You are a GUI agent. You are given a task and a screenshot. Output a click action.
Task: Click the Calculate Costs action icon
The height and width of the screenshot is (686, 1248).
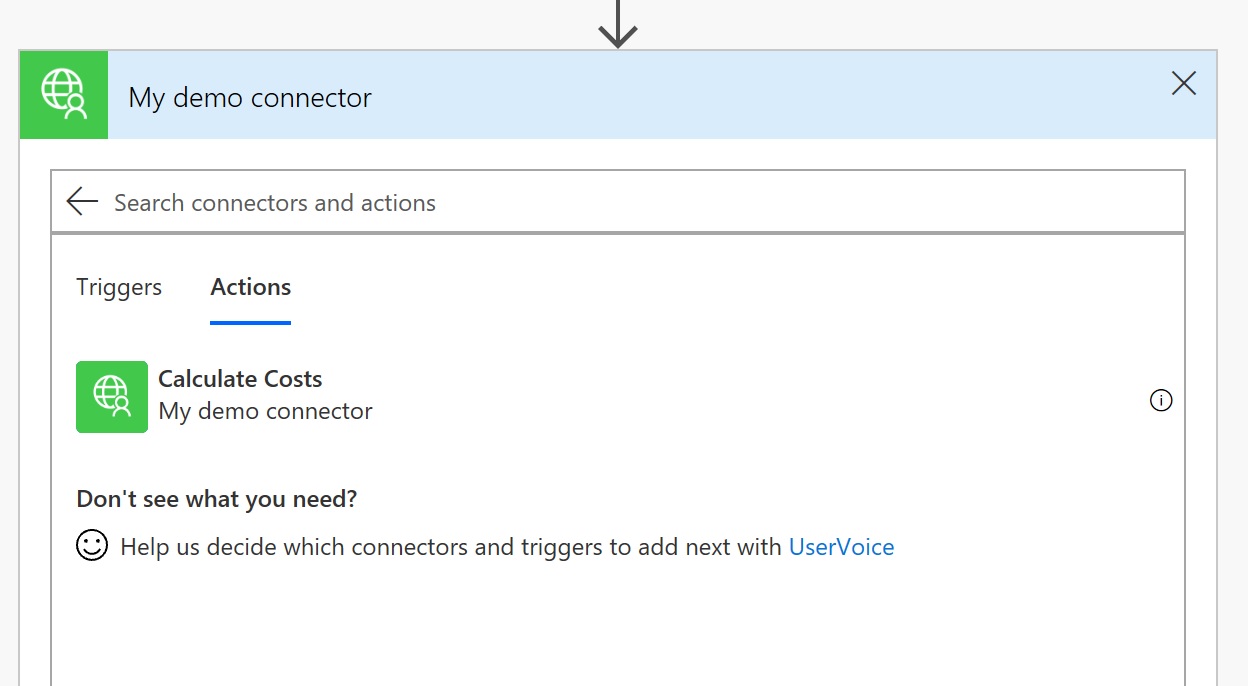(x=112, y=397)
